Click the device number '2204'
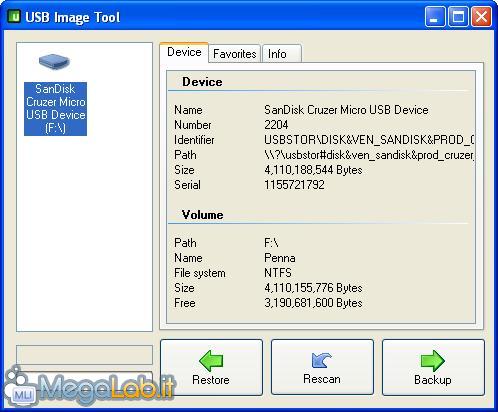The width and height of the screenshot is (498, 412). pos(276,125)
